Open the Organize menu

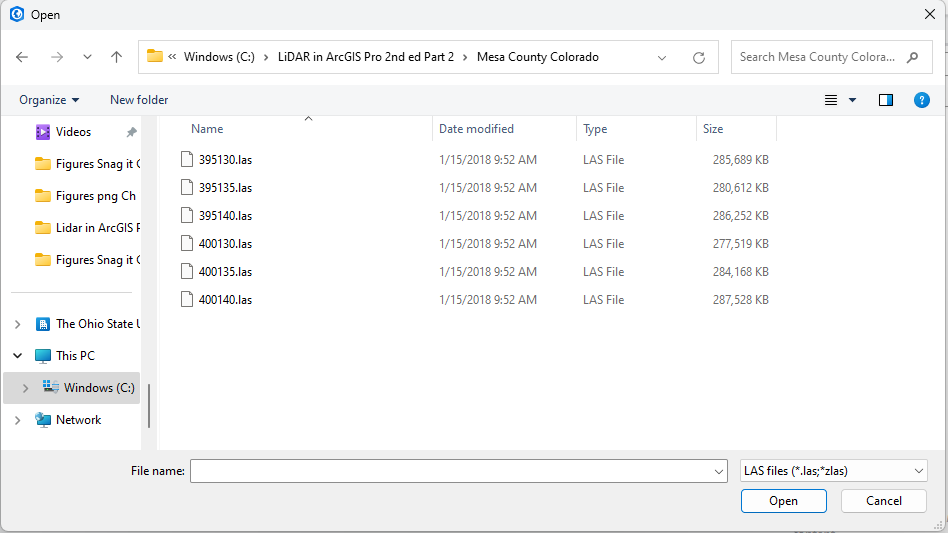click(x=49, y=100)
